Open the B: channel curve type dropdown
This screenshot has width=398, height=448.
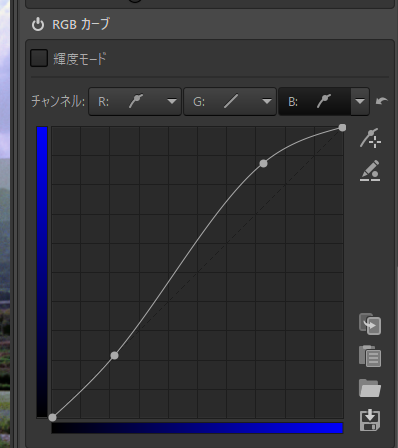pos(360,101)
